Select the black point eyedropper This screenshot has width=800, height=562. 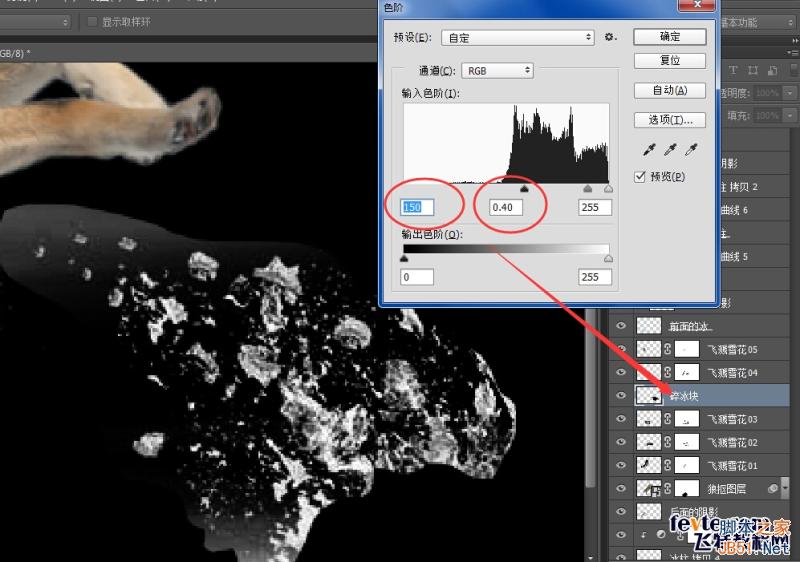[x=649, y=149]
